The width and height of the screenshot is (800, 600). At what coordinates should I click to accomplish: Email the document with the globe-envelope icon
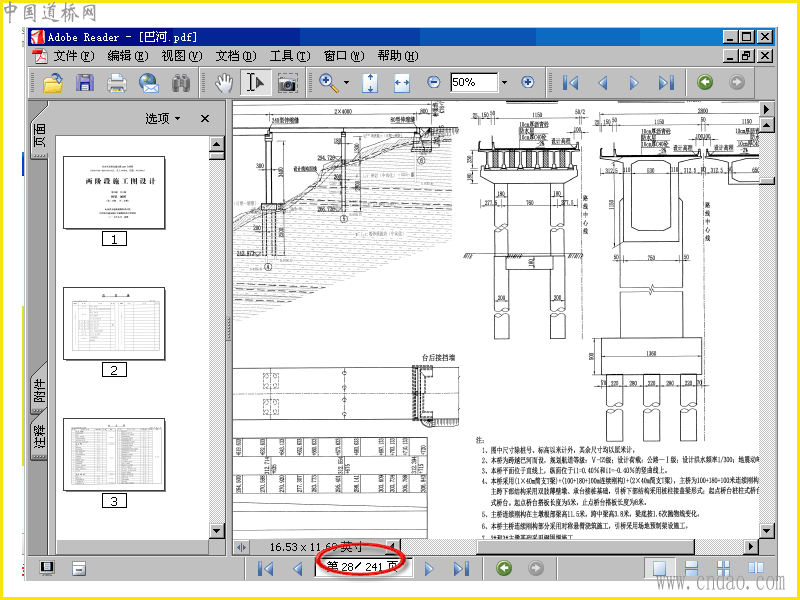coord(149,83)
